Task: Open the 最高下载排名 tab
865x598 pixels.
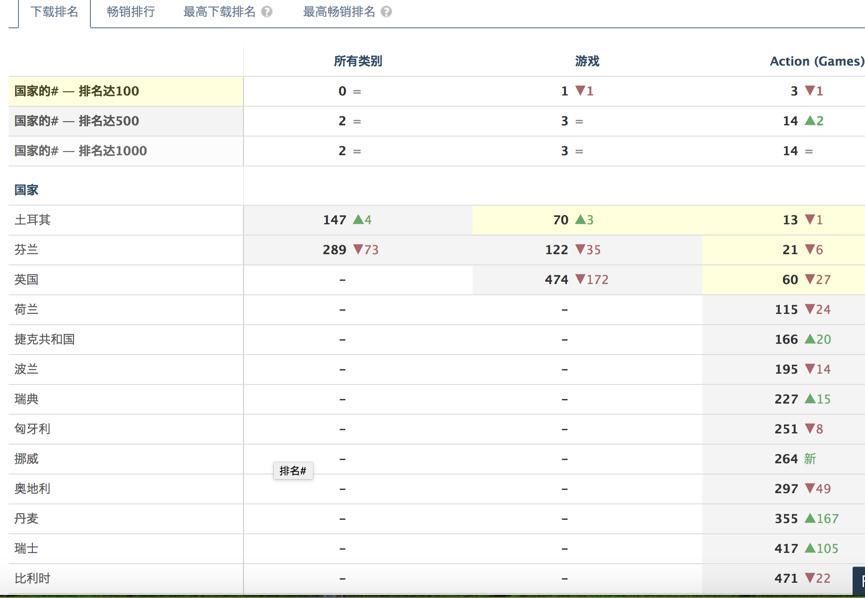Action: [220, 12]
